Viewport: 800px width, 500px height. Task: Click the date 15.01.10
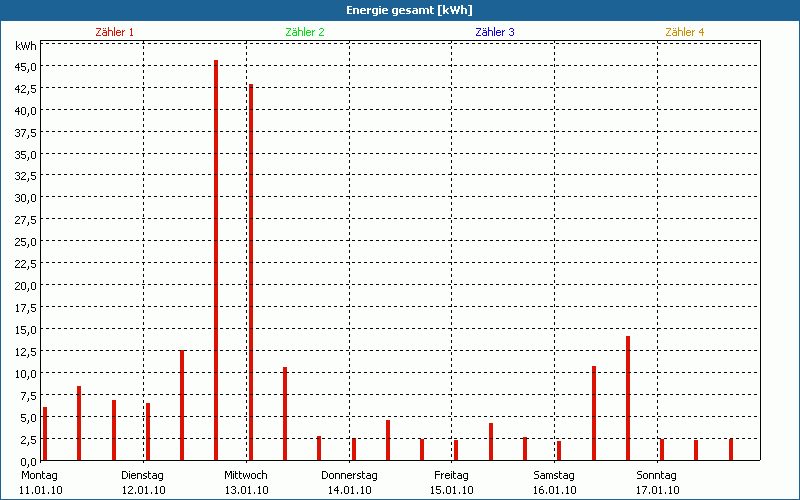coord(452,491)
